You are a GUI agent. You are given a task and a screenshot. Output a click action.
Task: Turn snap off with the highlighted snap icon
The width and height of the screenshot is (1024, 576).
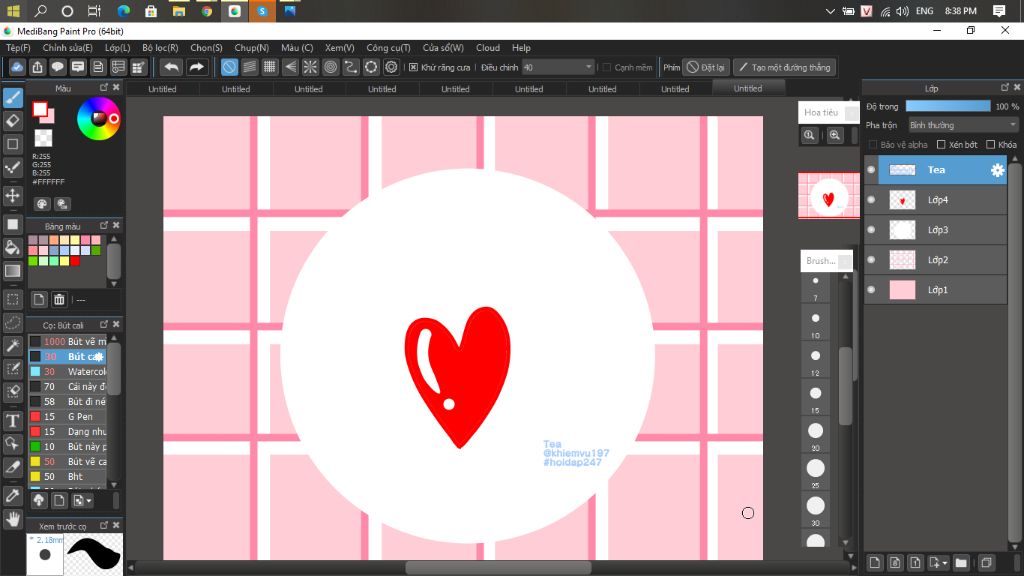[229, 67]
